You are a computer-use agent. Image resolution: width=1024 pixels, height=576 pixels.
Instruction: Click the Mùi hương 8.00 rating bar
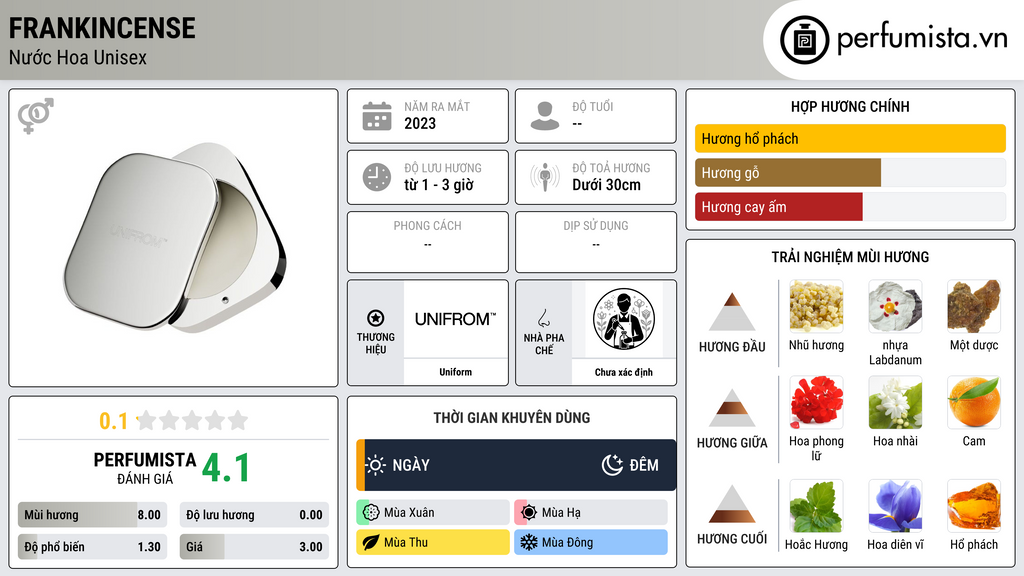[92, 515]
